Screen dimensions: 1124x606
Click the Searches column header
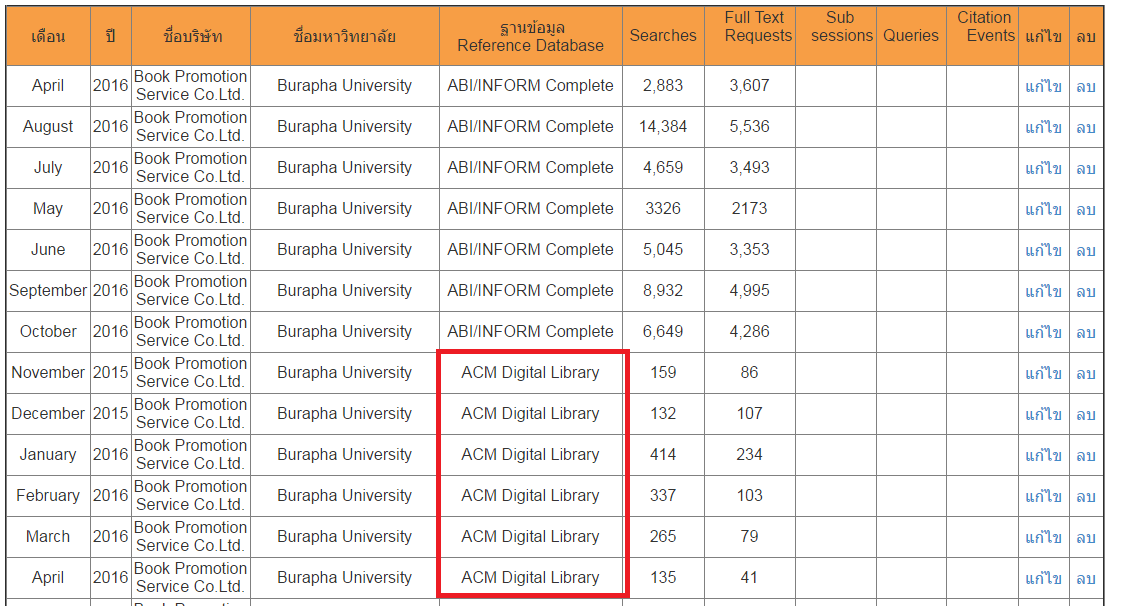[663, 36]
